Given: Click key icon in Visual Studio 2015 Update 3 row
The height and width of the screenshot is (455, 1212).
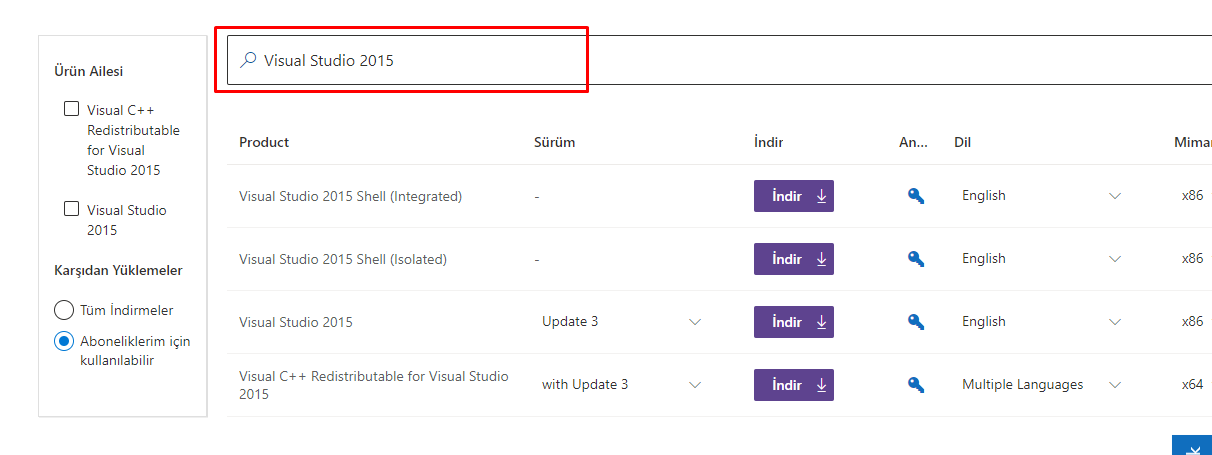Looking at the screenshot, I should (915, 322).
